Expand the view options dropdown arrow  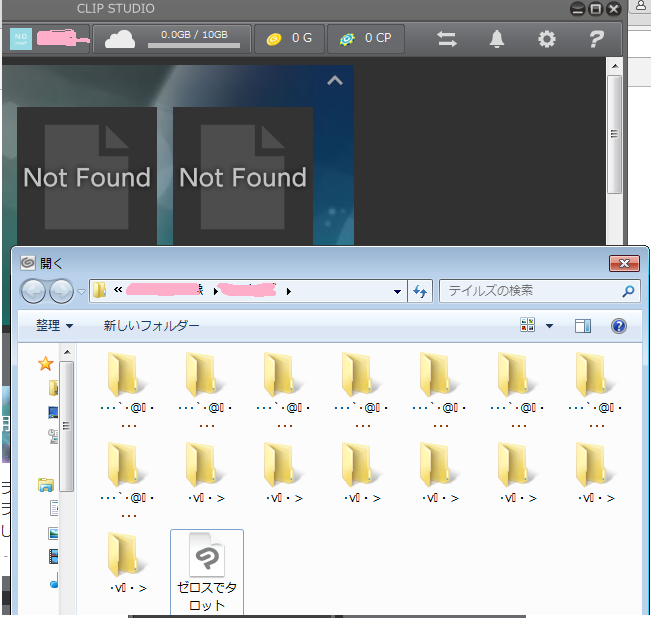click(x=549, y=326)
